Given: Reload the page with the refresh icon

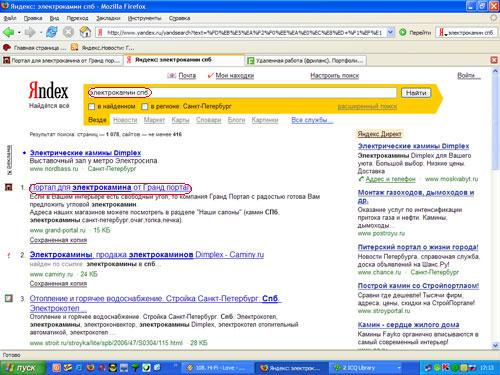Looking at the screenshot, I should tap(52, 32).
